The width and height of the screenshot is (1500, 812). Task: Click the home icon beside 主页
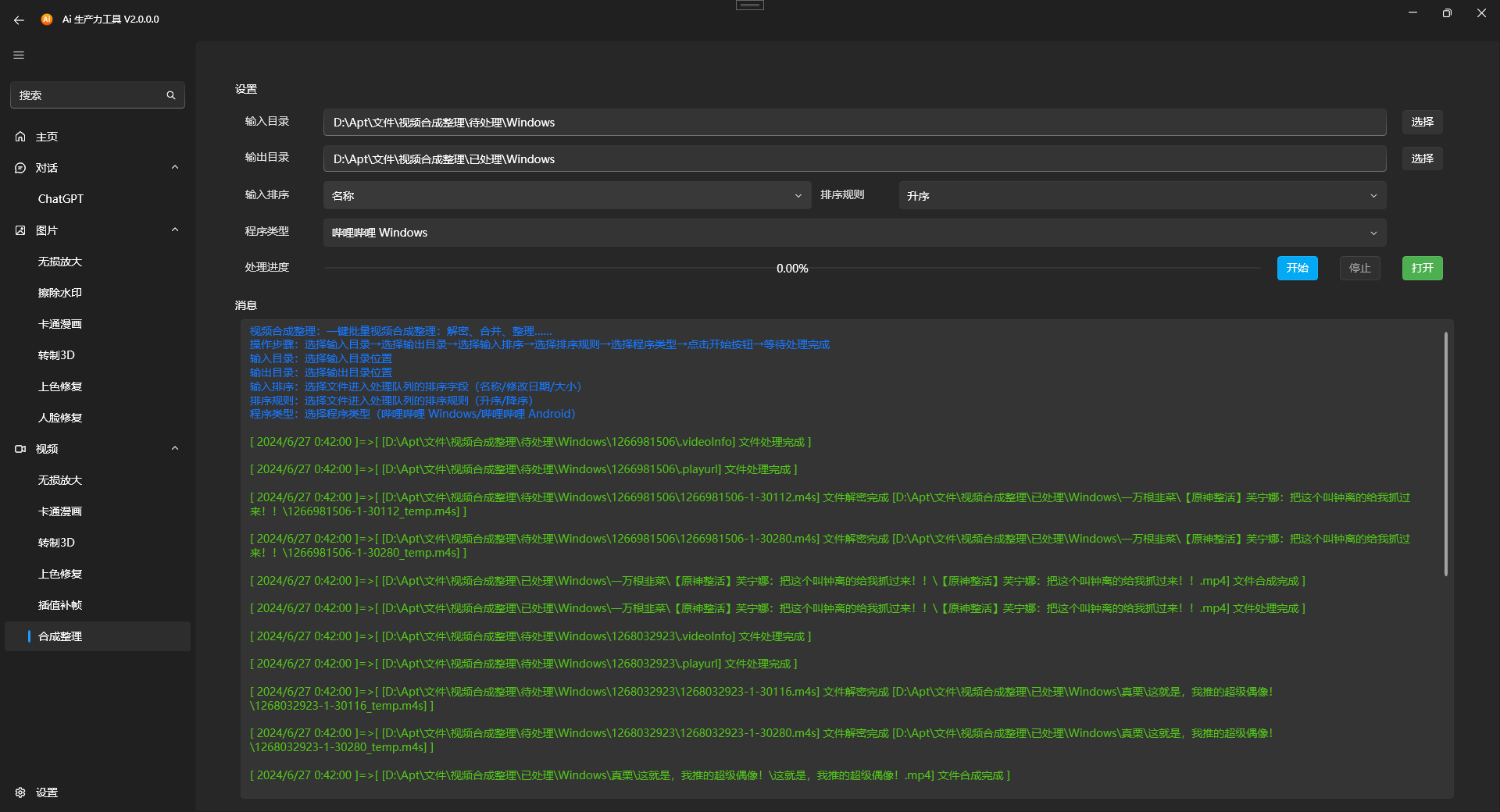(20, 137)
